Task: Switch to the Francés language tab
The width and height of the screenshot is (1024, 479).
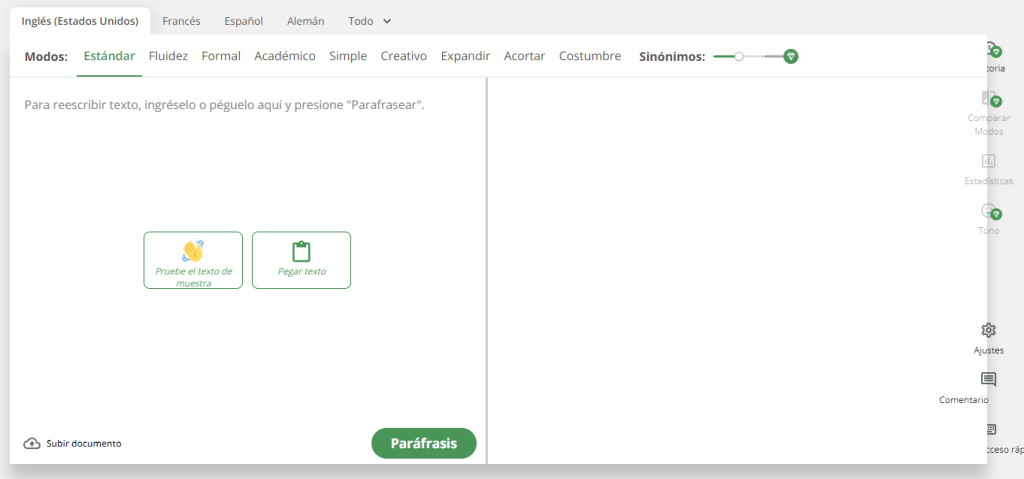Action: [x=181, y=21]
